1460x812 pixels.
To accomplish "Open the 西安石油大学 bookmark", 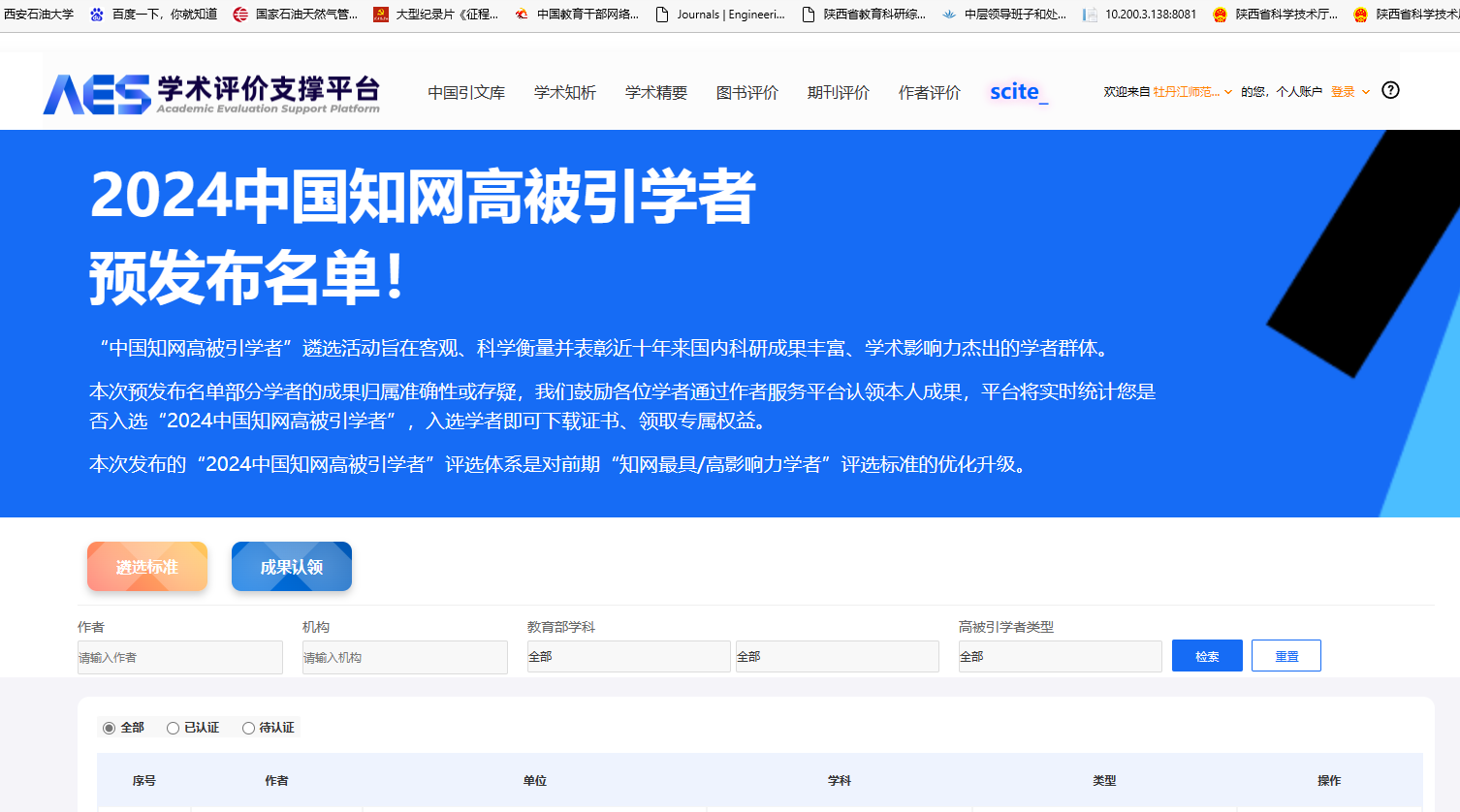I will pyautogui.click(x=39, y=15).
